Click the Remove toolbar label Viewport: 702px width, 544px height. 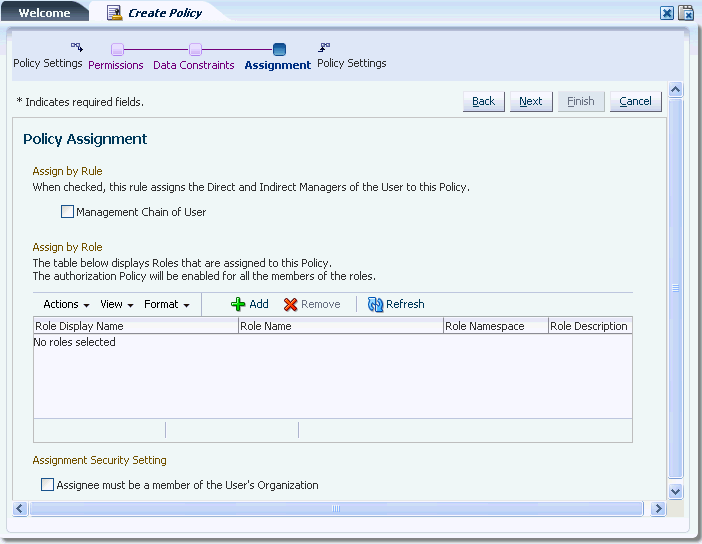point(321,304)
